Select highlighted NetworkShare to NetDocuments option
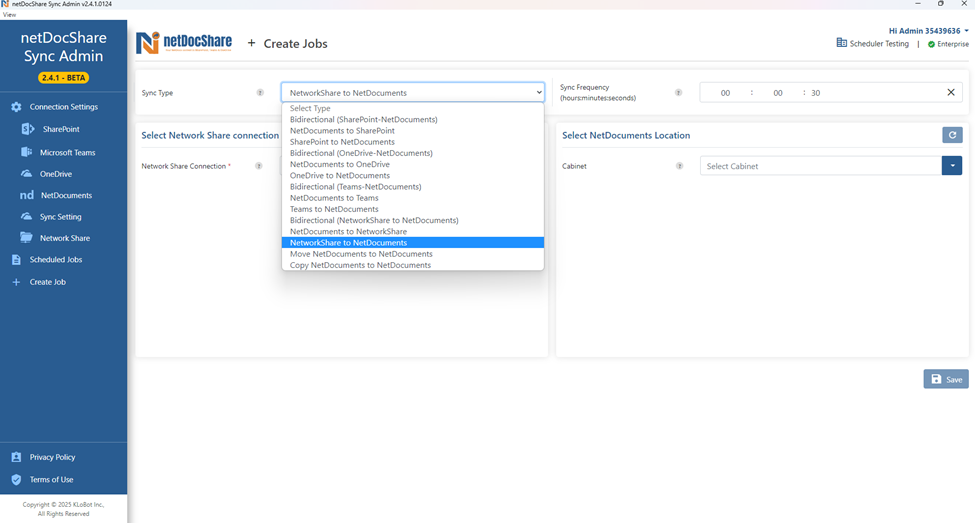This screenshot has width=975, height=523. [x=413, y=243]
